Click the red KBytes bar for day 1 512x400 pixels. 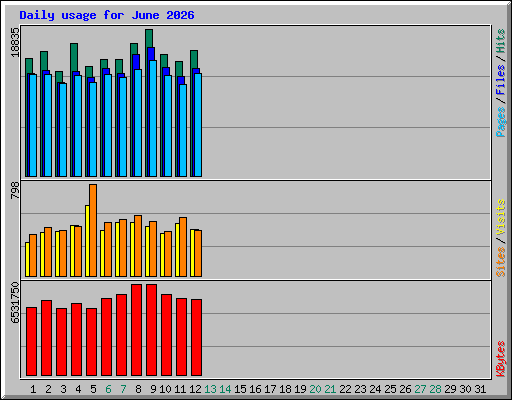point(31,341)
